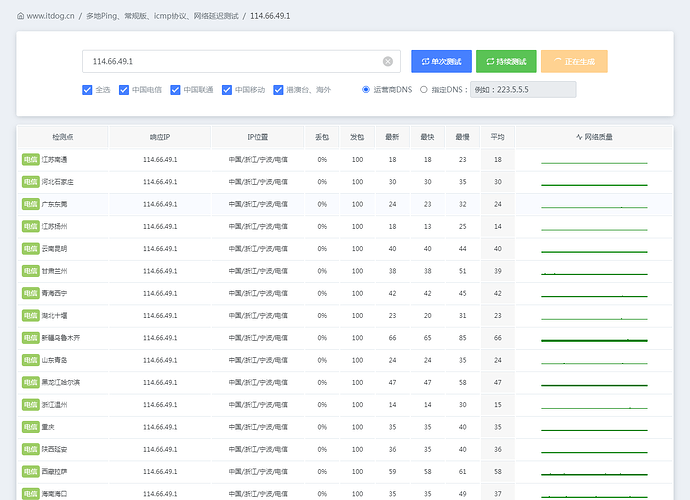Click the orange 正在生成 button
Image resolution: width=690 pixels, height=500 pixels.
574,62
